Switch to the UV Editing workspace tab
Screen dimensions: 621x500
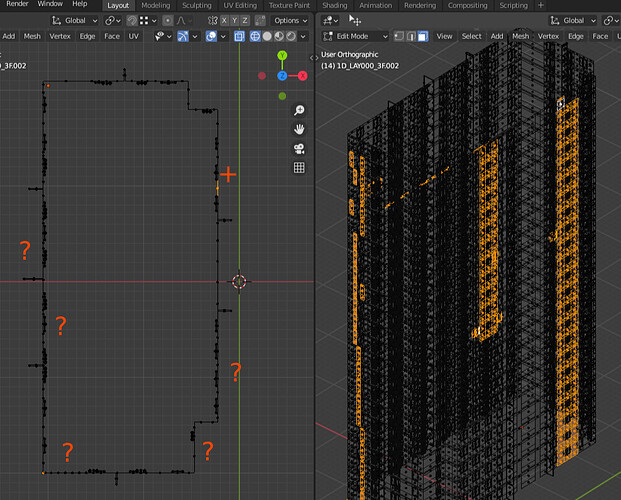point(240,6)
